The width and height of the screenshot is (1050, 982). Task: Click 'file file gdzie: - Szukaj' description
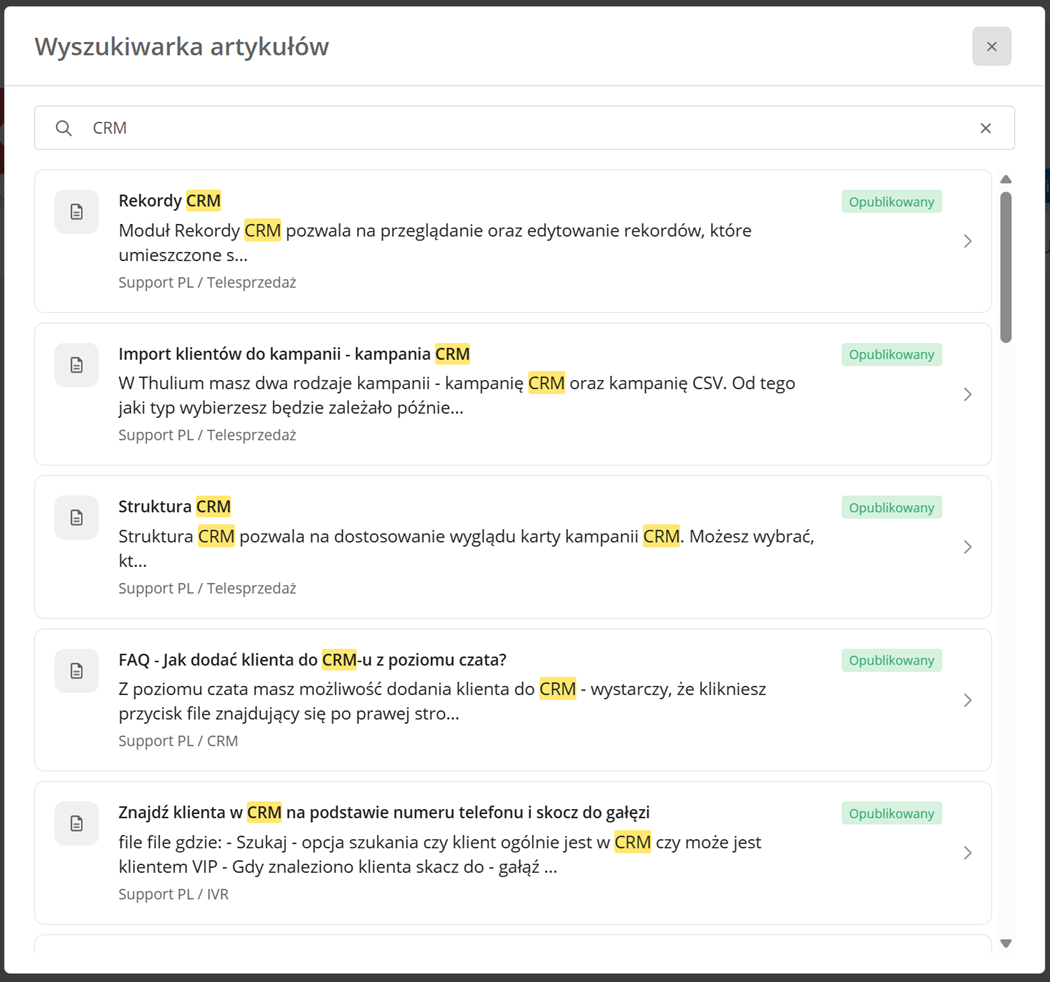pos(440,854)
